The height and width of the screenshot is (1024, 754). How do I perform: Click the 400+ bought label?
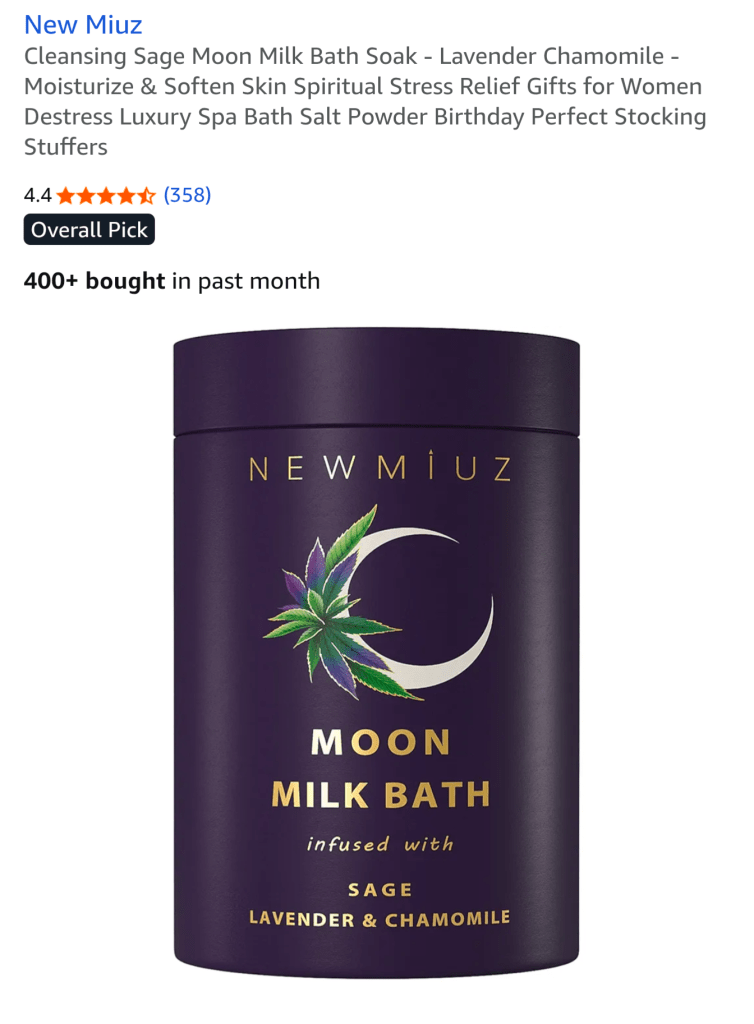[94, 281]
